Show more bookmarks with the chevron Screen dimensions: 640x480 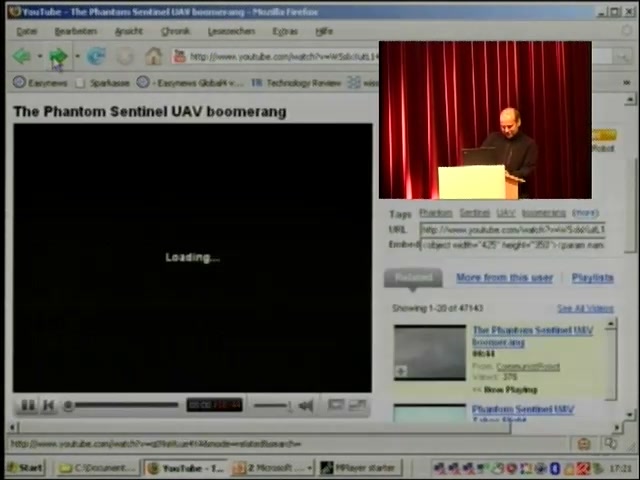click(x=627, y=83)
